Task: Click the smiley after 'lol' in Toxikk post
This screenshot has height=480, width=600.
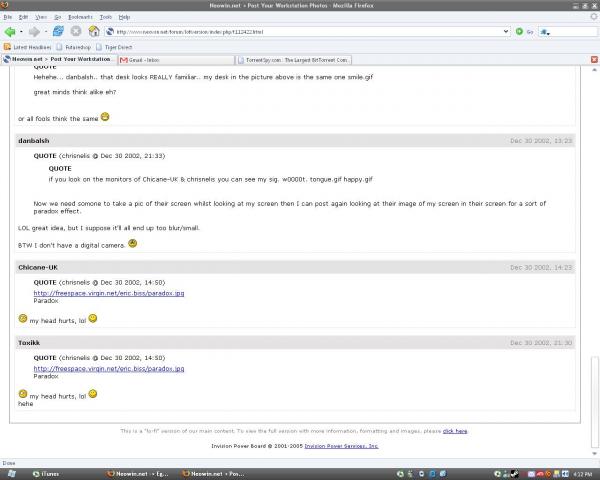Action: coord(93,393)
